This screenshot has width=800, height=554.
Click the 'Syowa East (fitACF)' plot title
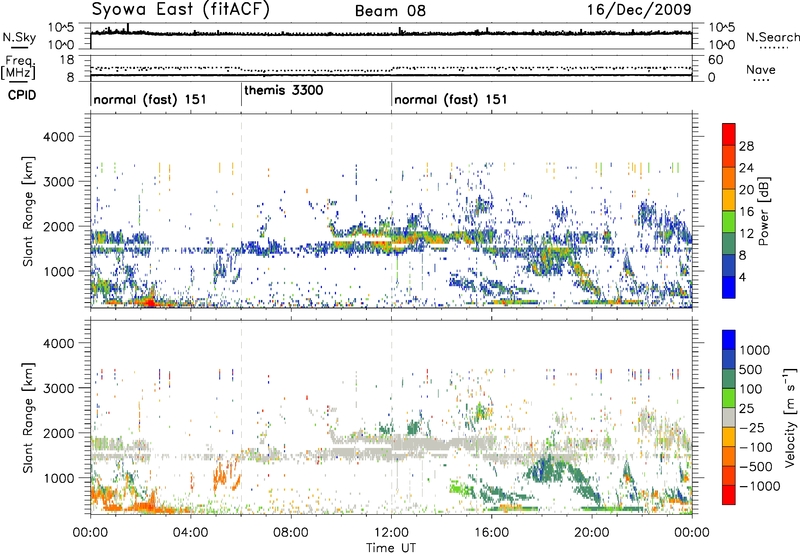click(180, 10)
